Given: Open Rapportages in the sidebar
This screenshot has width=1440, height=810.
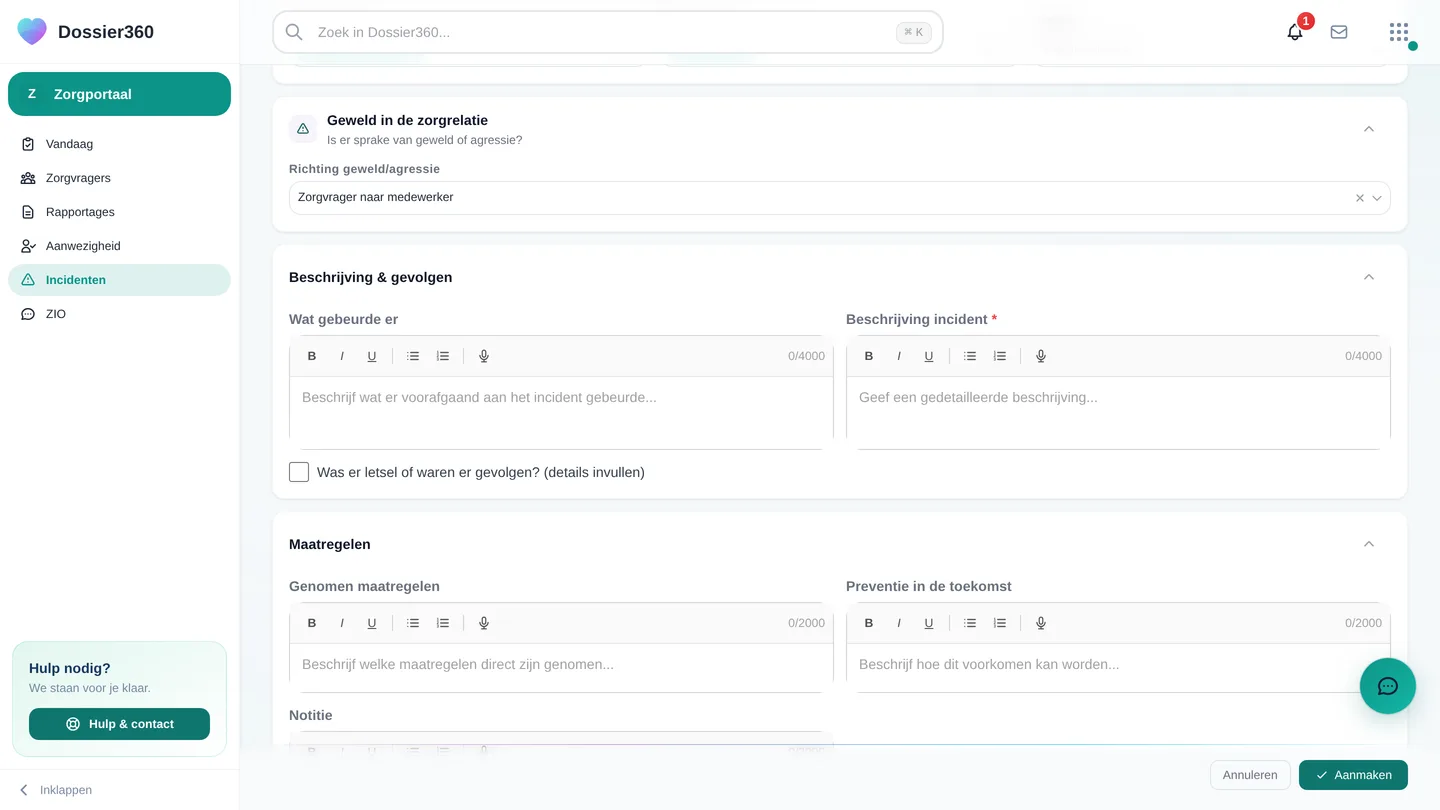Looking at the screenshot, I should pyautogui.click(x=119, y=212).
